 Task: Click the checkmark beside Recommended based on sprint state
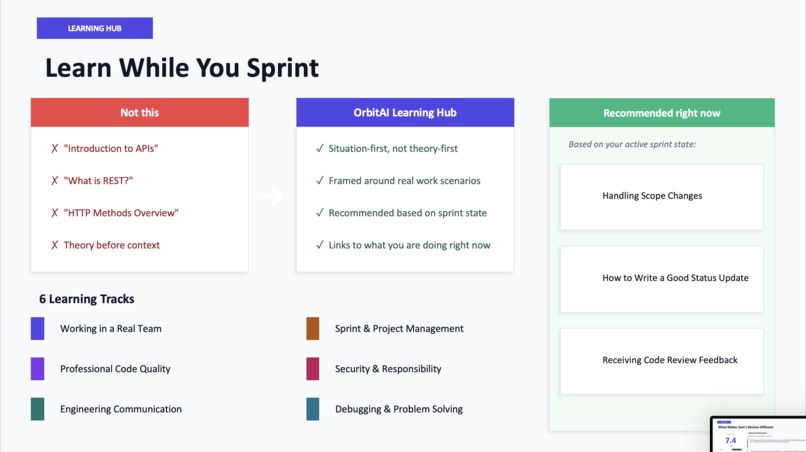320,213
